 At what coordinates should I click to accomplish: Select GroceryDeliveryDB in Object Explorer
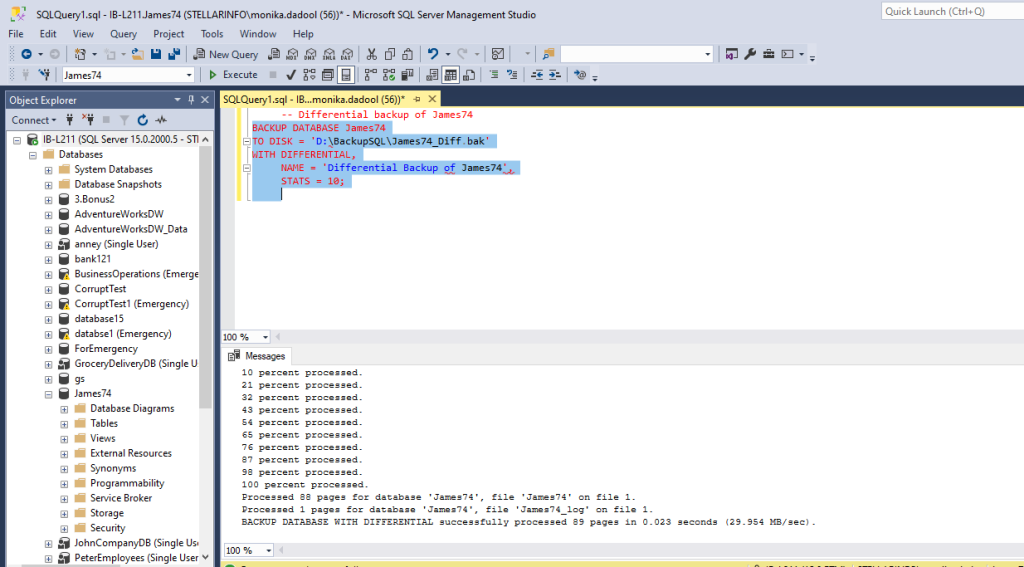(x=136, y=364)
